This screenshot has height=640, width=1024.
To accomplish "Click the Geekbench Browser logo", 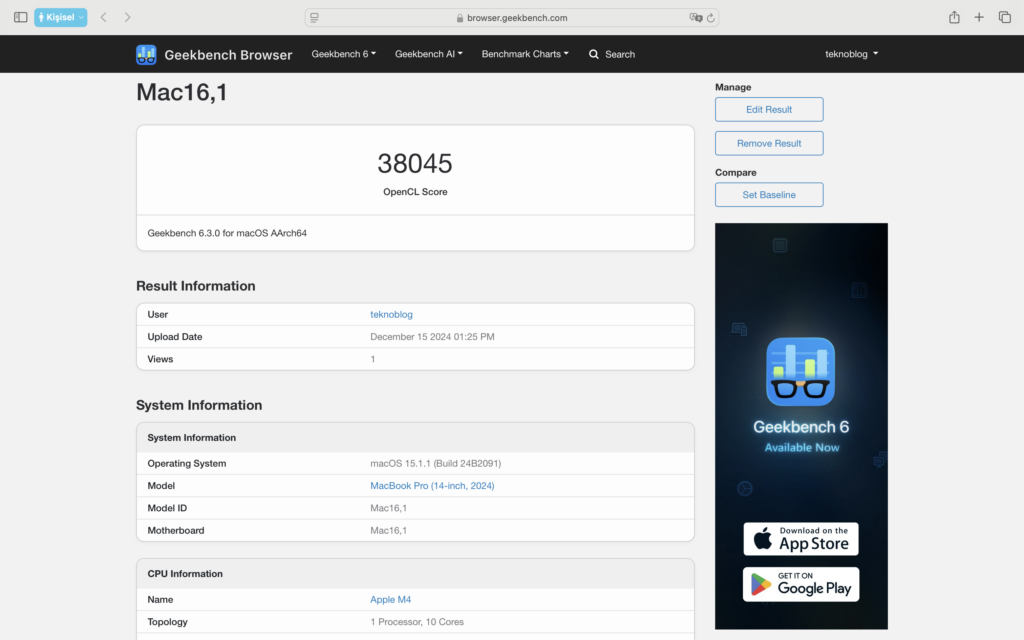I will [214, 55].
